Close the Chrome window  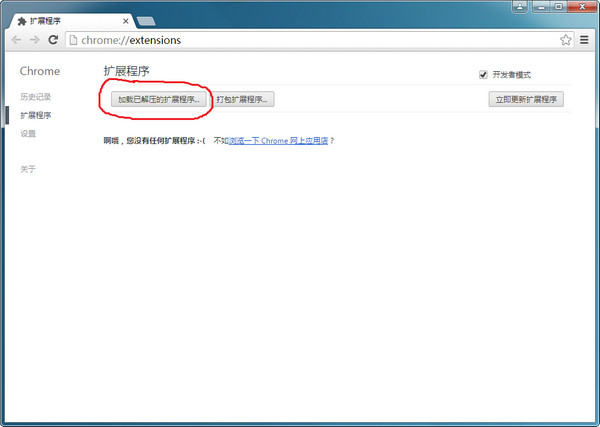pos(582,7)
